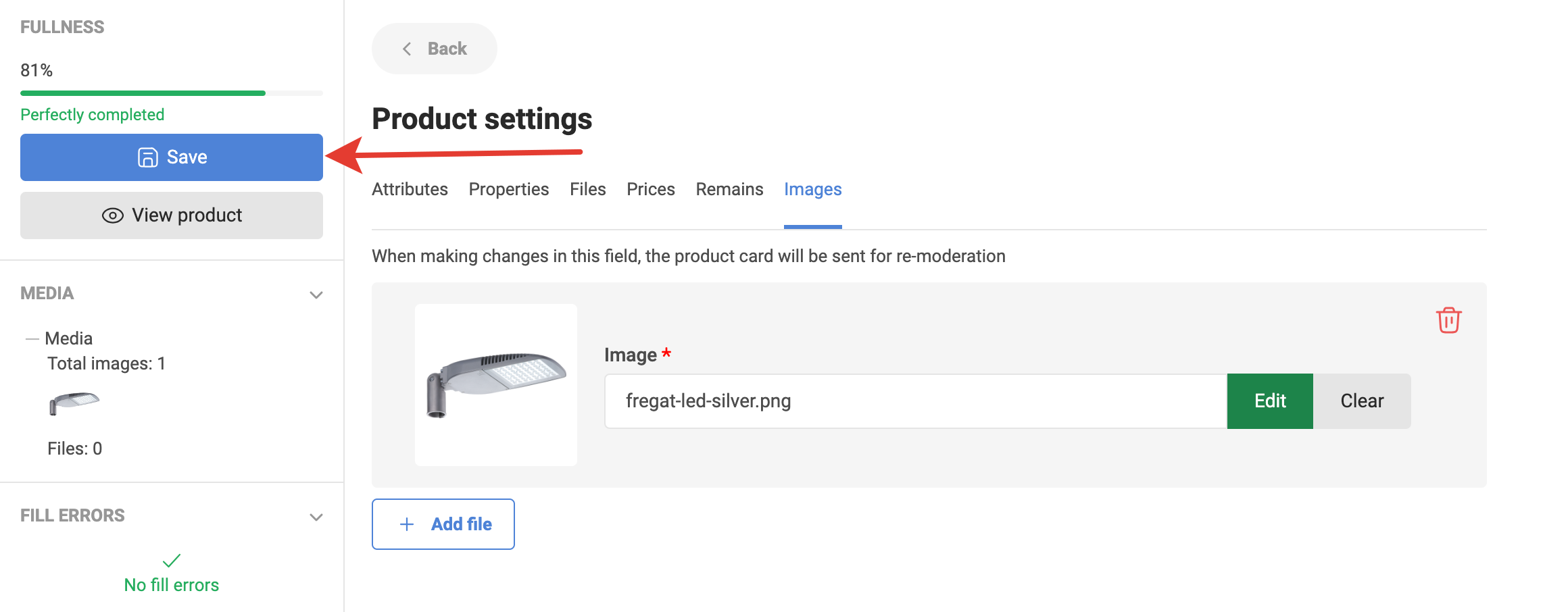Switch to the Attributes tab

coord(410,189)
